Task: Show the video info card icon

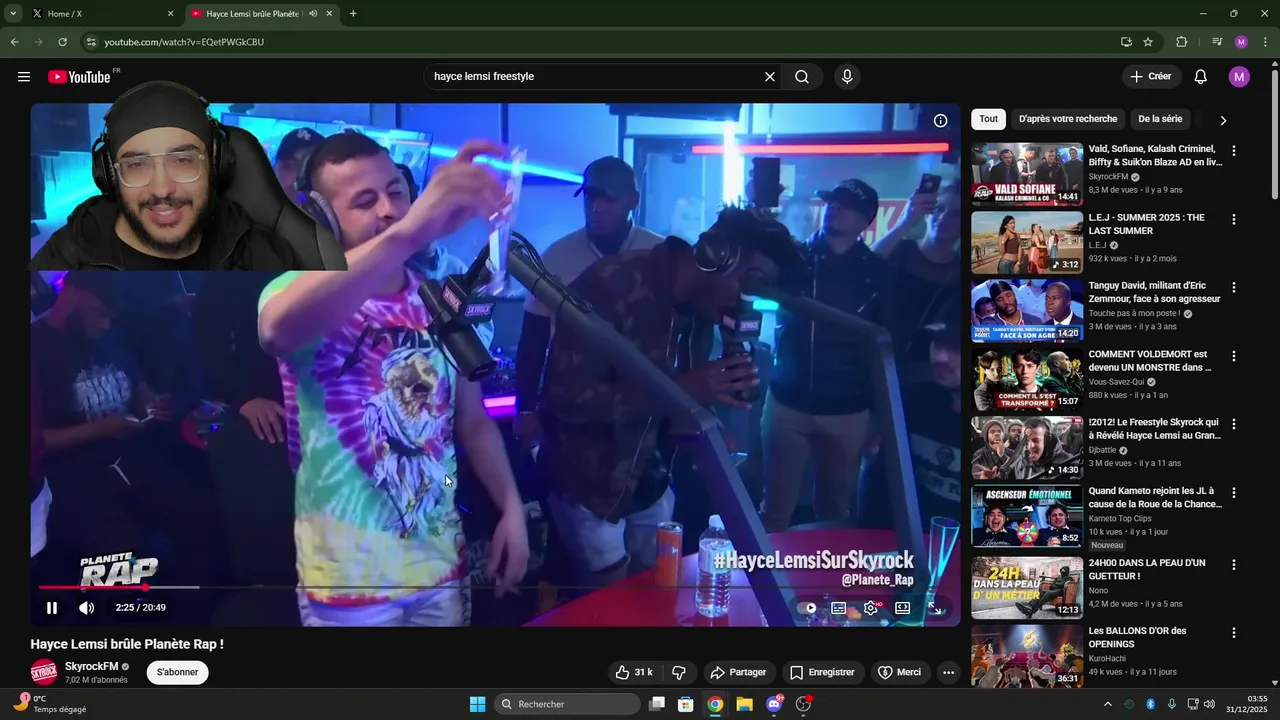Action: tap(940, 120)
